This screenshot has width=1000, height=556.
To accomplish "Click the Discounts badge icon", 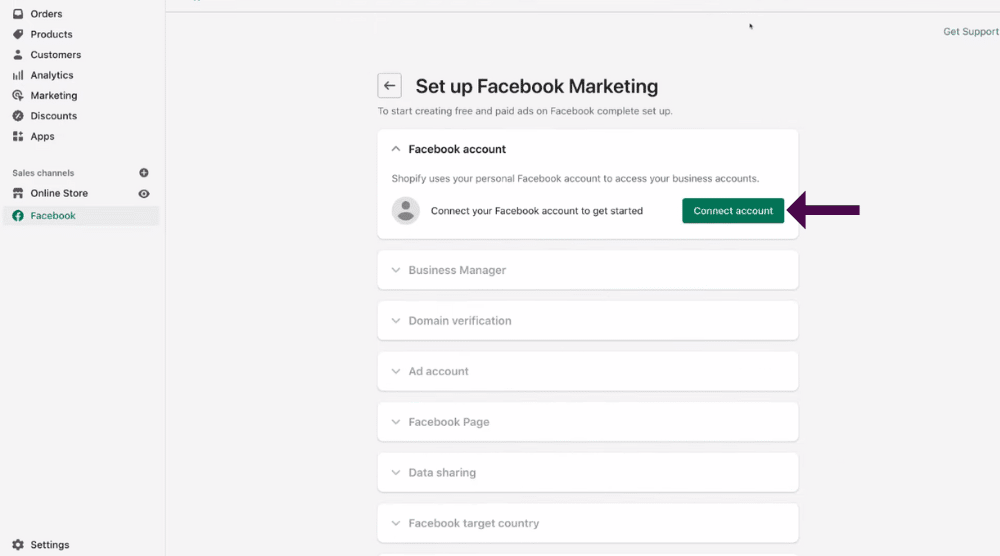I will 18,115.
